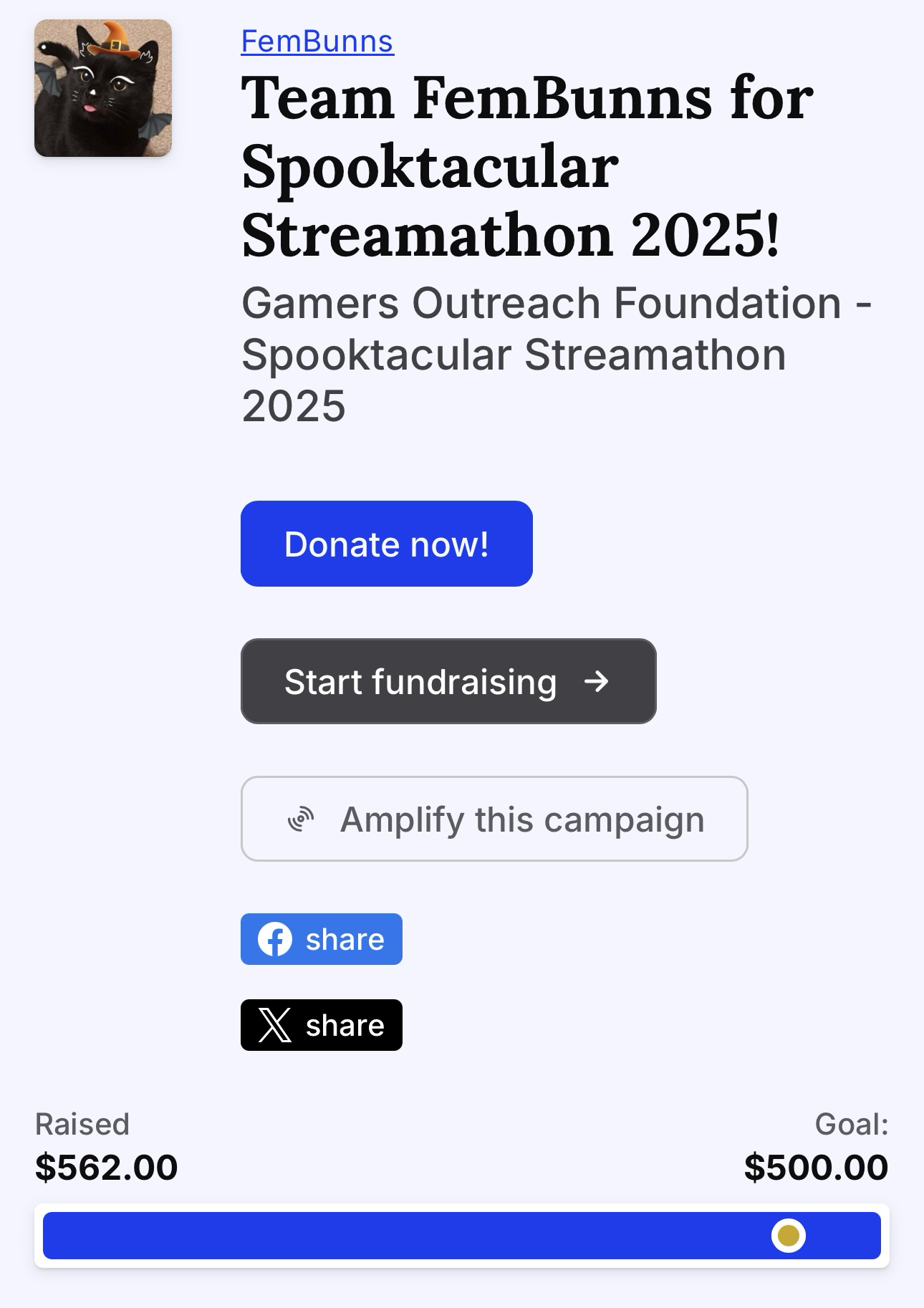
Task: Click the Gamers Outreach Foundation subtitle text
Action: pyautogui.click(x=556, y=354)
